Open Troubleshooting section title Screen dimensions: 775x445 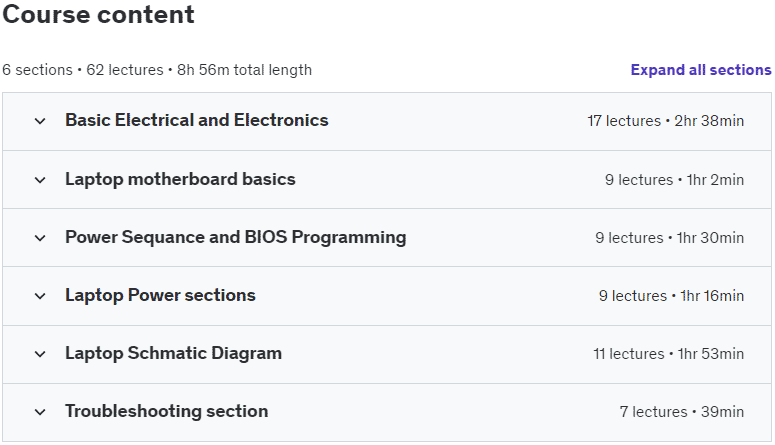point(167,411)
